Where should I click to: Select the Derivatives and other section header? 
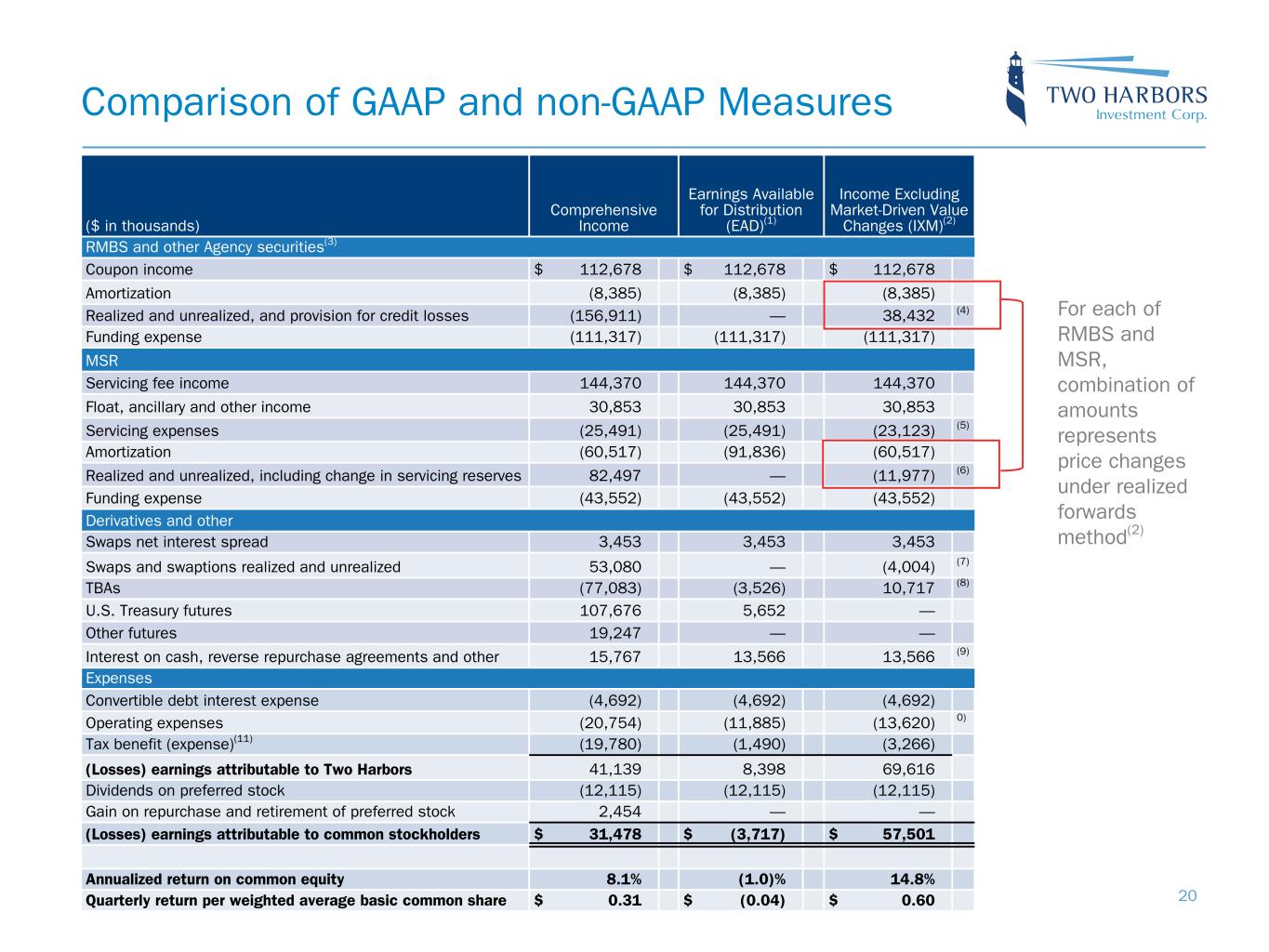tap(159, 521)
